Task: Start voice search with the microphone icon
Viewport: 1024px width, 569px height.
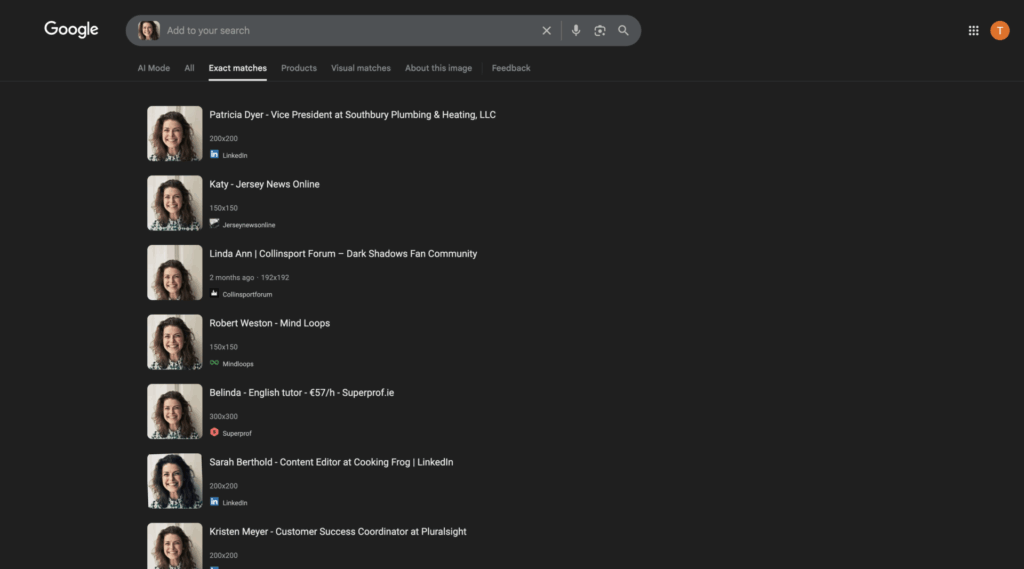Action: point(575,31)
